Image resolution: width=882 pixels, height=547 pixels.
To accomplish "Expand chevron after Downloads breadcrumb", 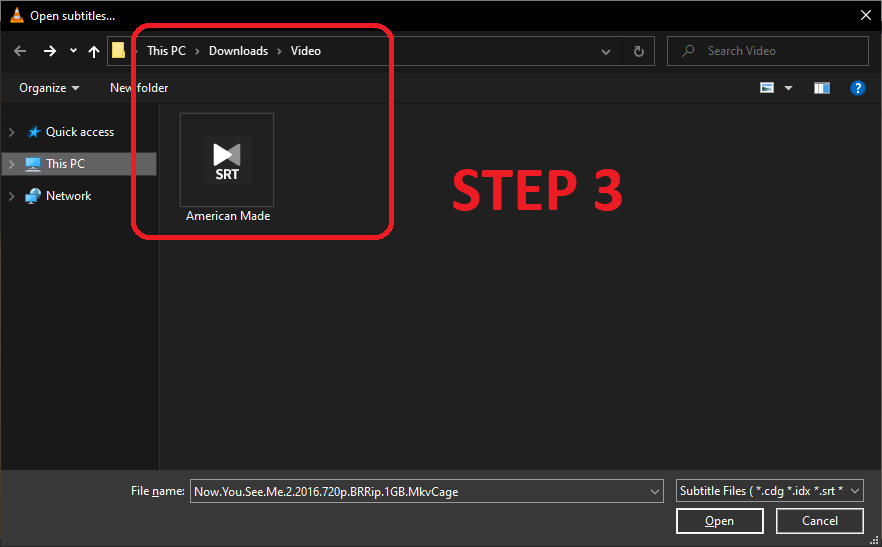I will pos(279,51).
